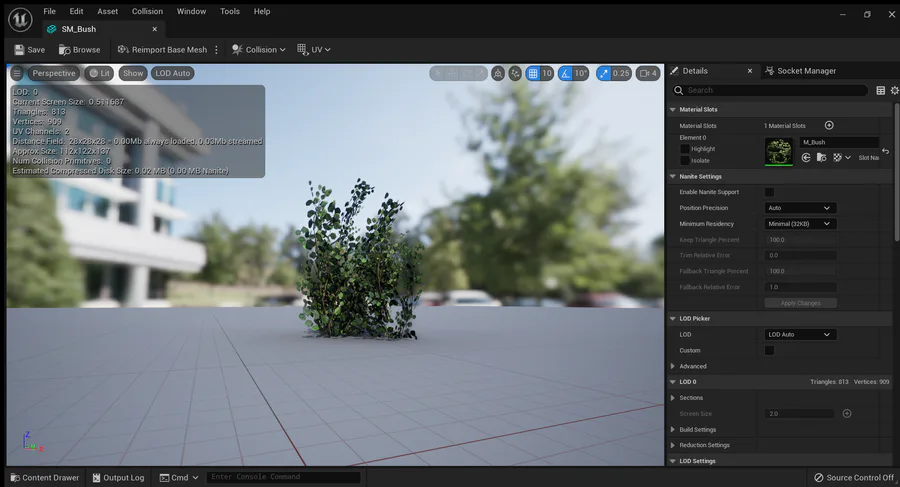900x487 pixels.
Task: Open Details panel settings gear
Action: (894, 90)
